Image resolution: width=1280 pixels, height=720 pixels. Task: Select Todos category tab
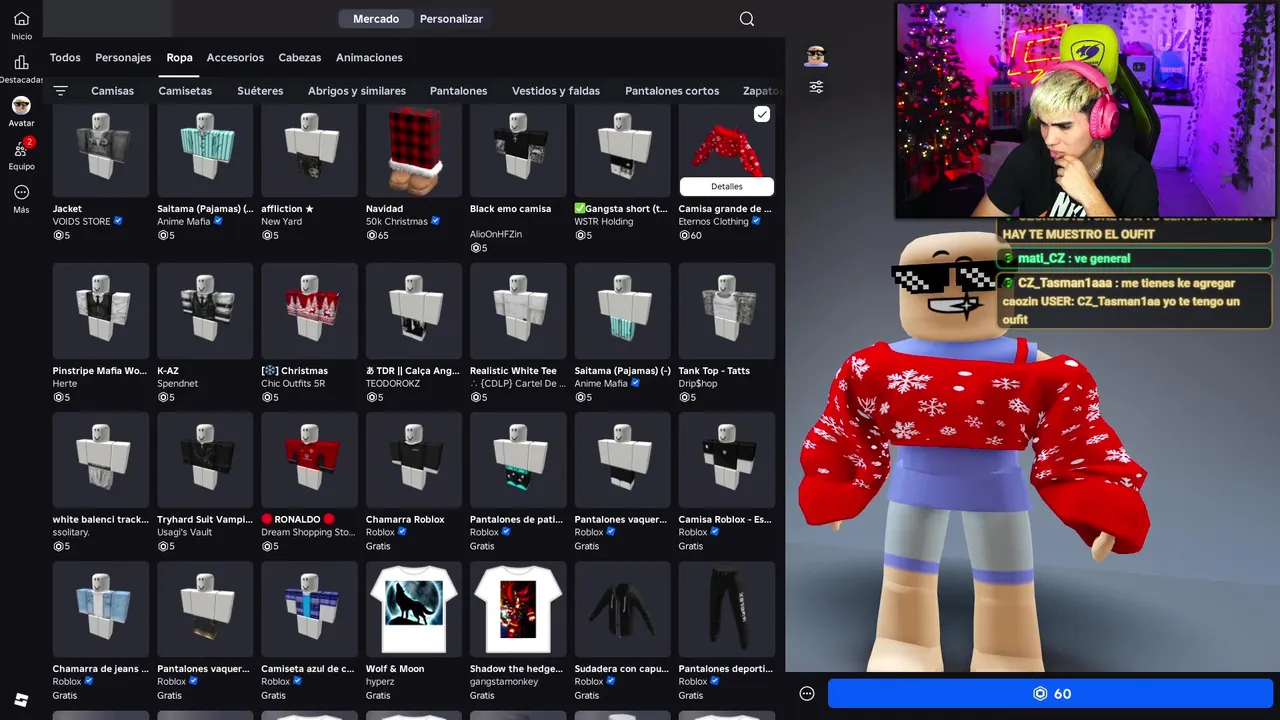[65, 58]
